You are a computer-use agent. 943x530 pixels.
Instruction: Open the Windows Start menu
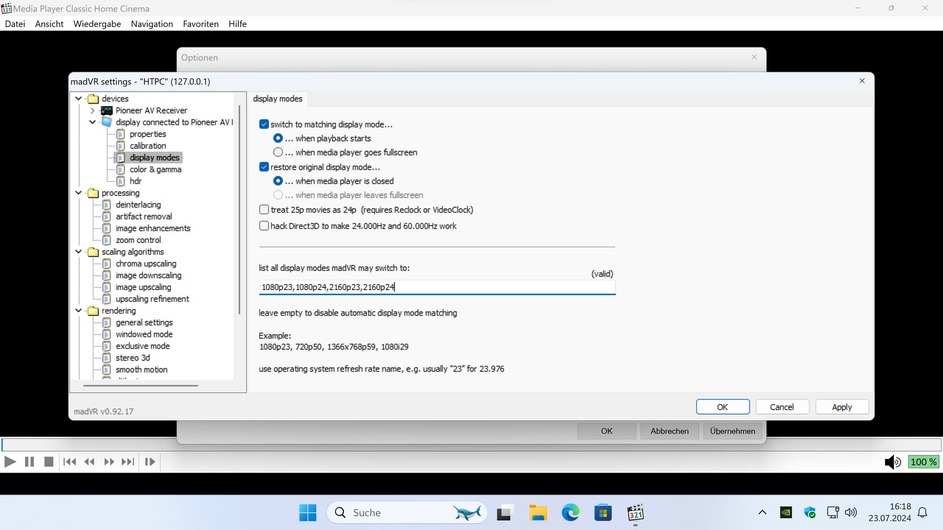[307, 513]
